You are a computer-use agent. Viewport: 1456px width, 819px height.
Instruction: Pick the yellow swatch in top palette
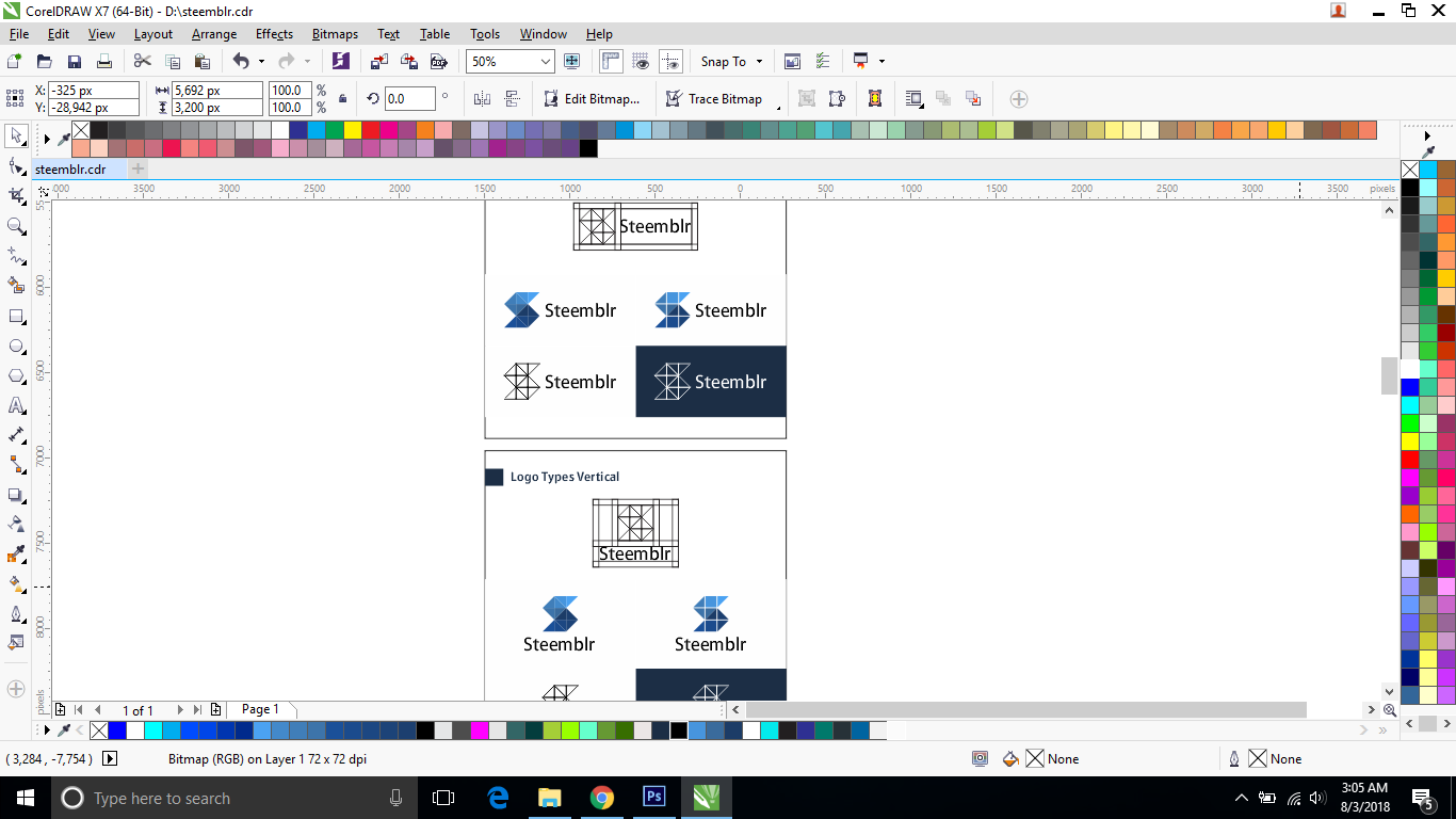point(353,130)
